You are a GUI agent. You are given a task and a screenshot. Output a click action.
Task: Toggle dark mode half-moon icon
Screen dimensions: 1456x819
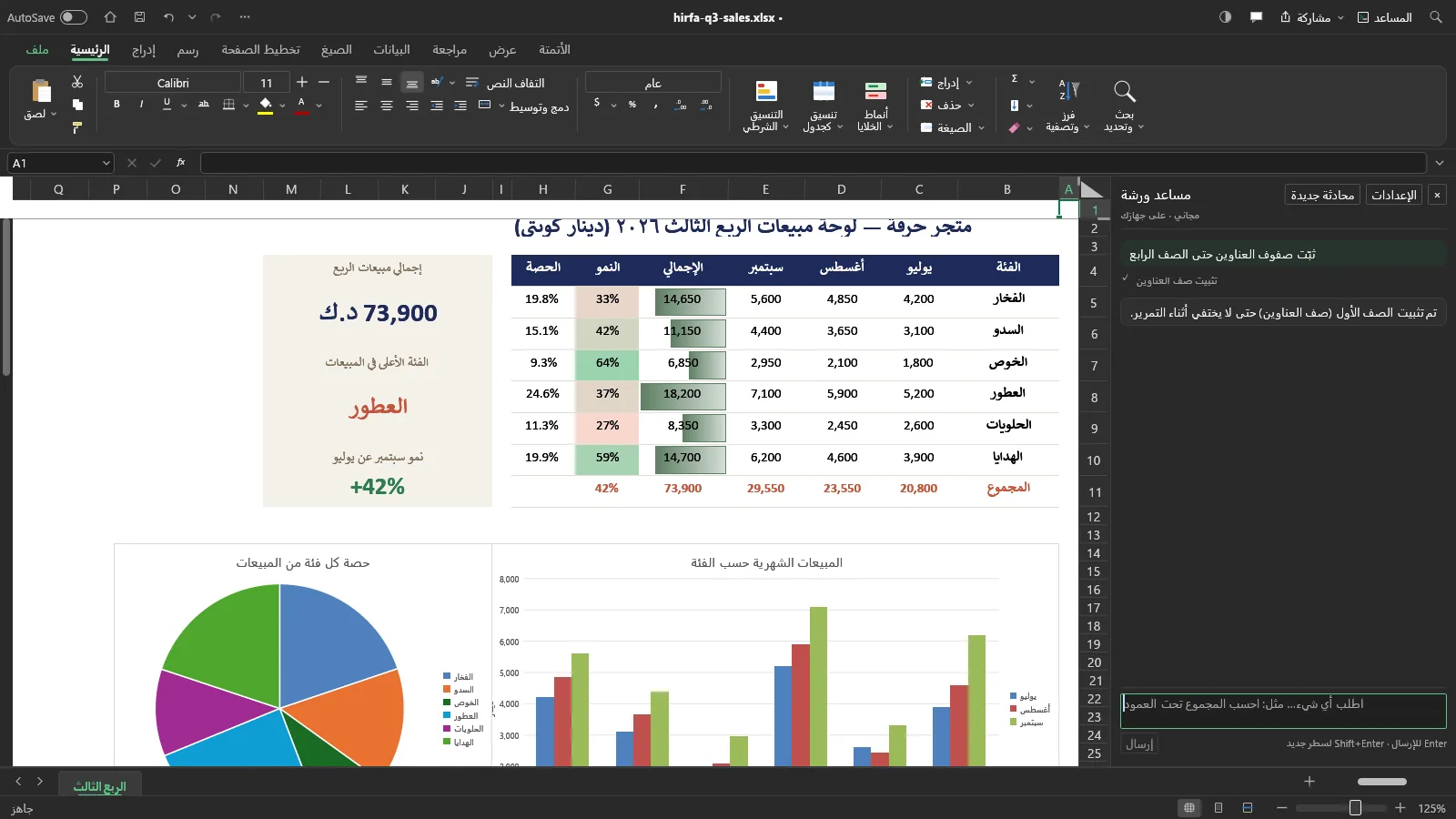click(1225, 17)
